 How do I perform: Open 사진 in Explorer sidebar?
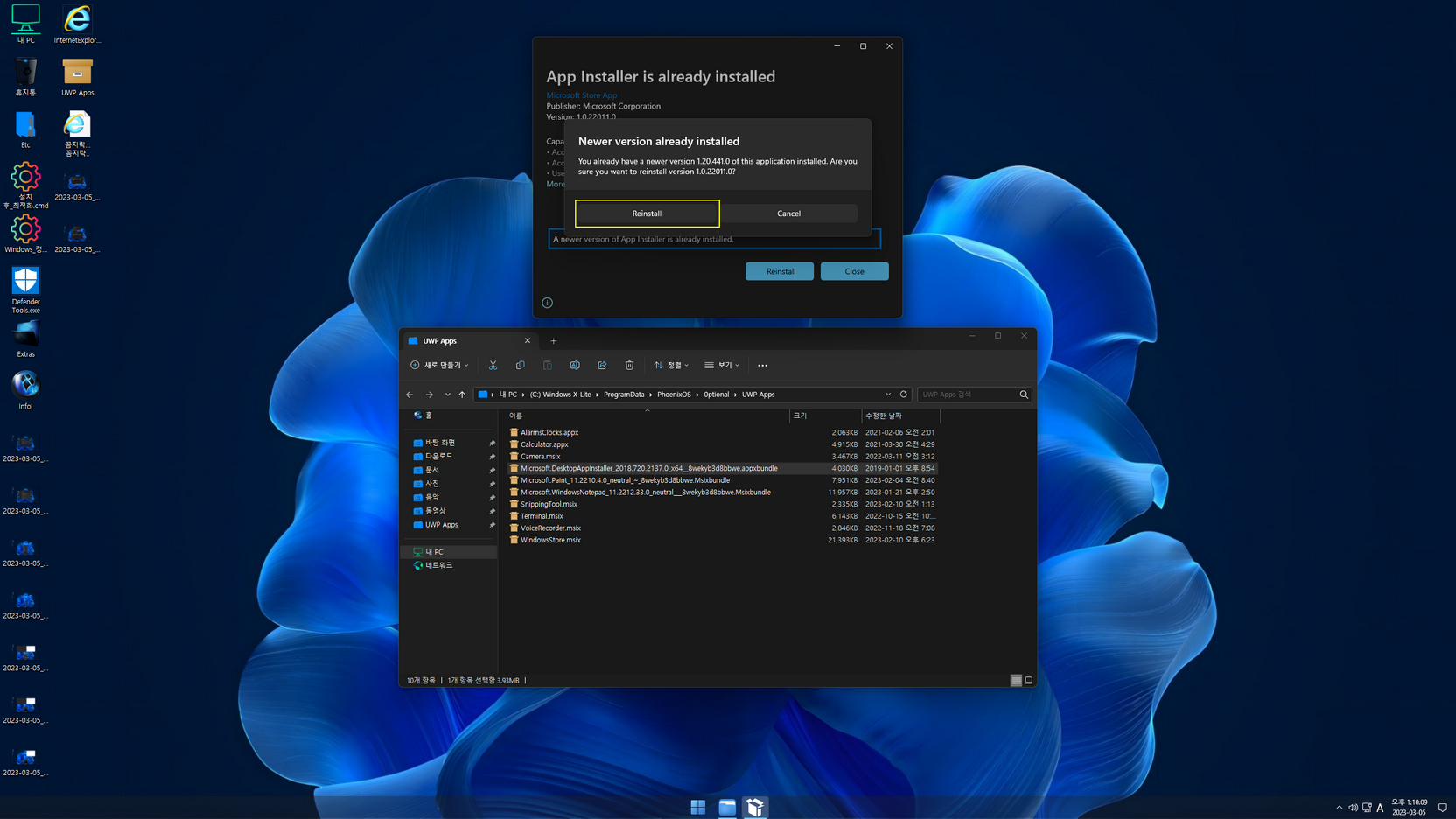point(432,484)
